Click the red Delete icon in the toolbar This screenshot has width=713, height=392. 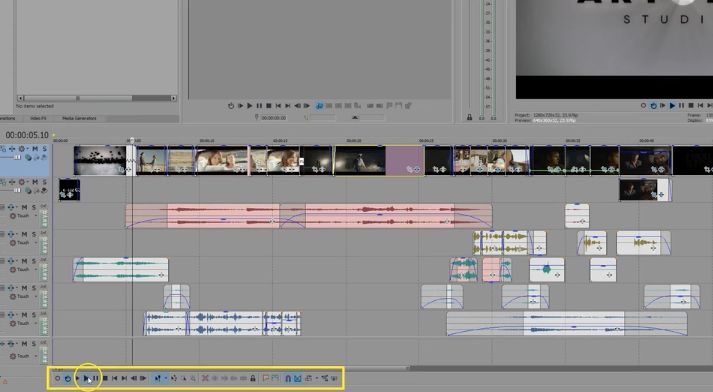pos(205,378)
